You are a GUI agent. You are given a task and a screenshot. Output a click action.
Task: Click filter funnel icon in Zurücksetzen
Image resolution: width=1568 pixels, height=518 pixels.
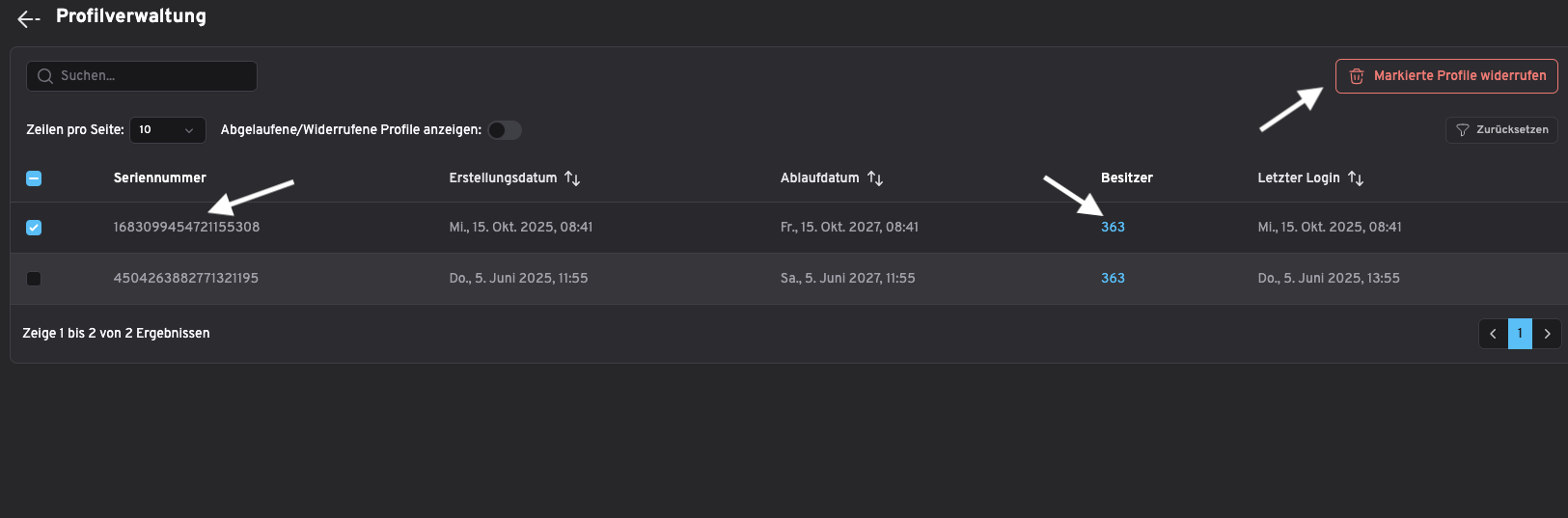click(1462, 130)
